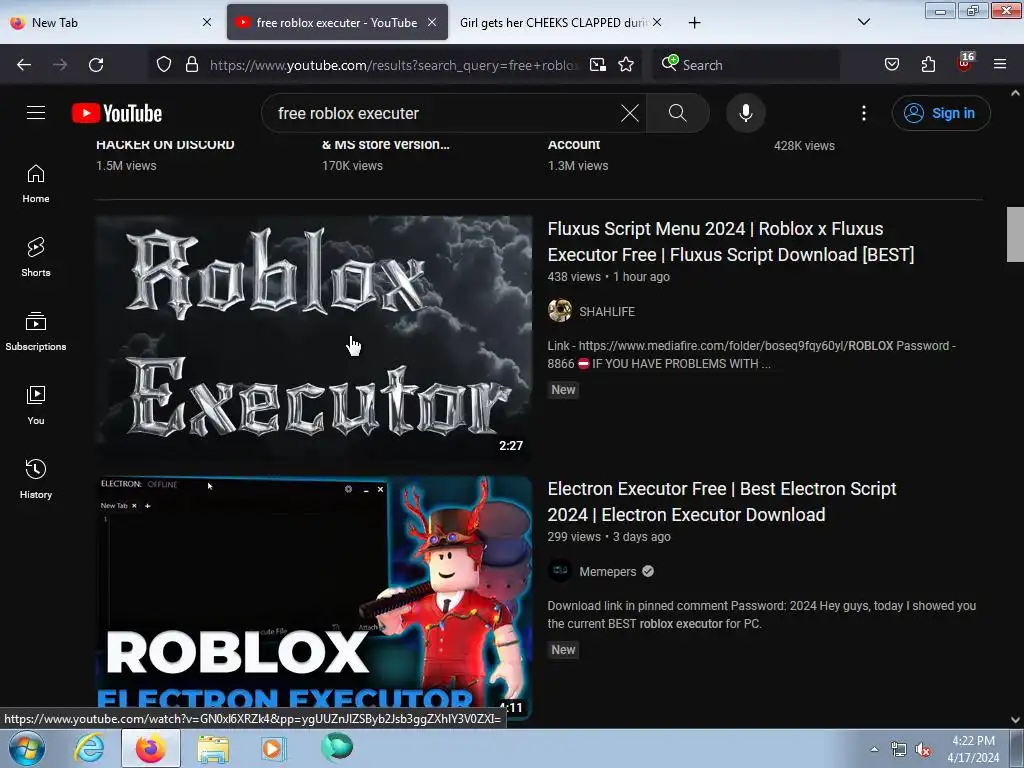Image resolution: width=1024 pixels, height=768 pixels.
Task: Close the New Tab tab
Action: [207, 22]
